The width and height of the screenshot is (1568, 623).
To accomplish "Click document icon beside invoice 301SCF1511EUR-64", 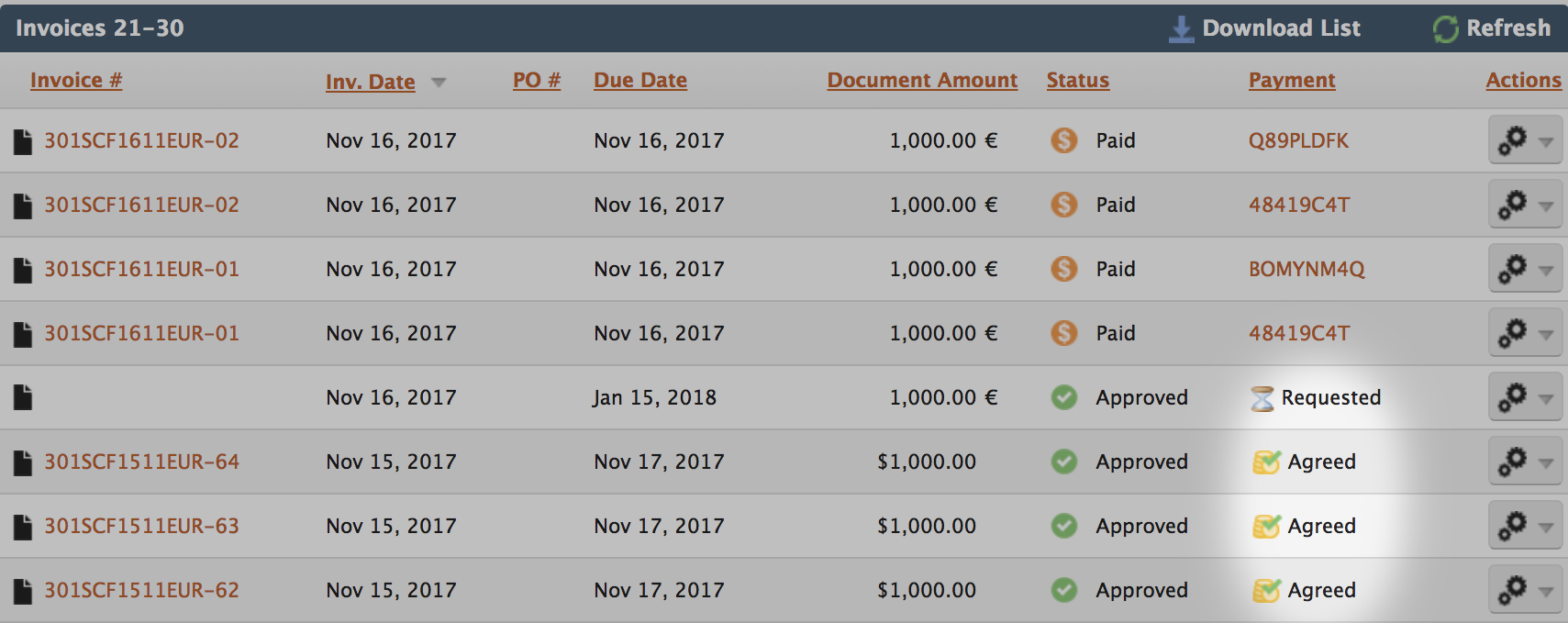I will coord(23,462).
